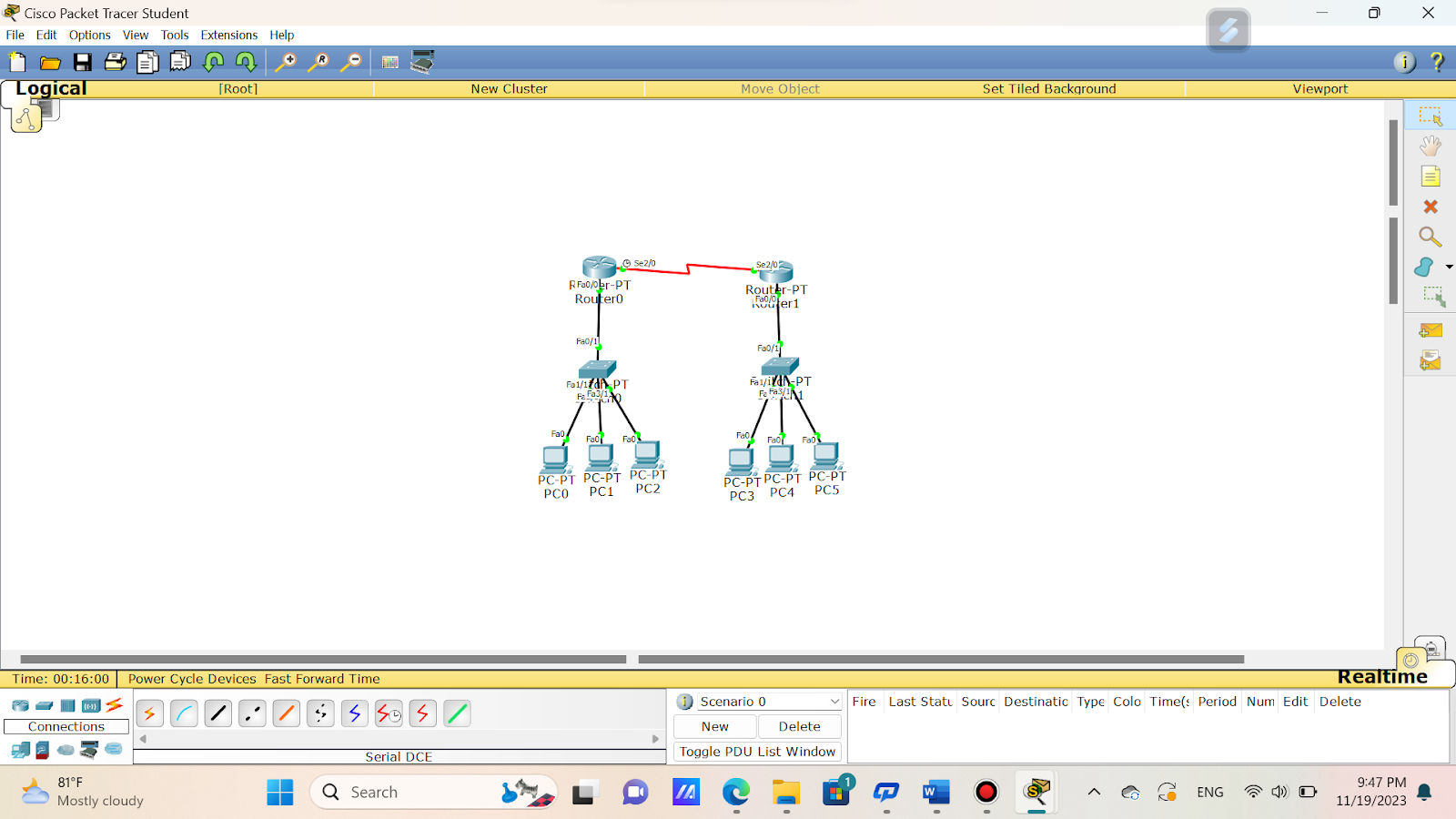Screen dimensions: 1456x819
Task: Add a Simple PDU envelope
Action: pos(1431,330)
